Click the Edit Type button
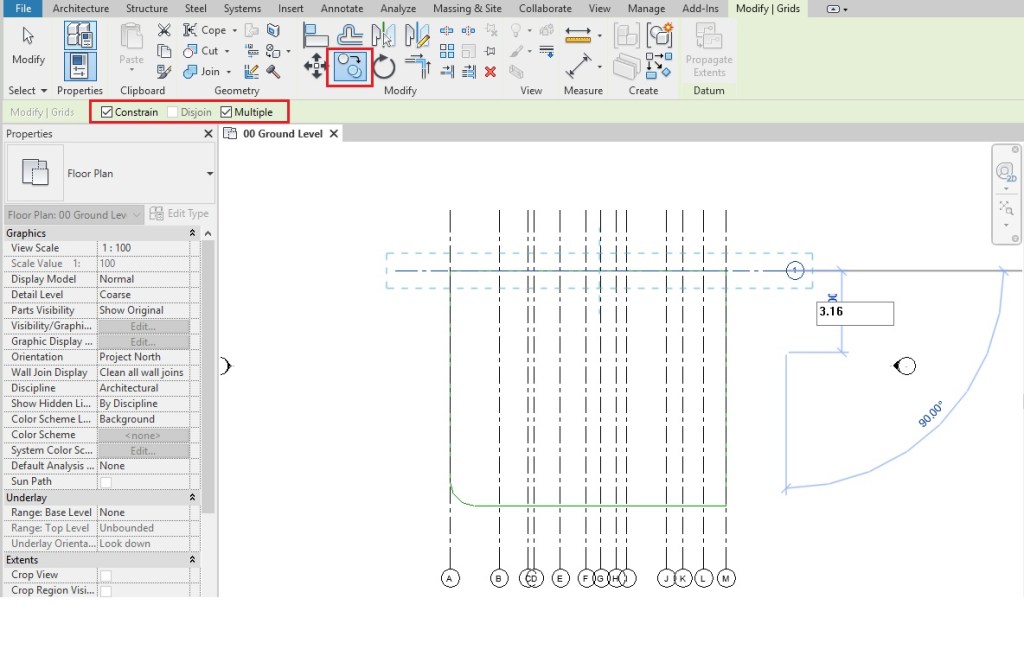 click(180, 213)
